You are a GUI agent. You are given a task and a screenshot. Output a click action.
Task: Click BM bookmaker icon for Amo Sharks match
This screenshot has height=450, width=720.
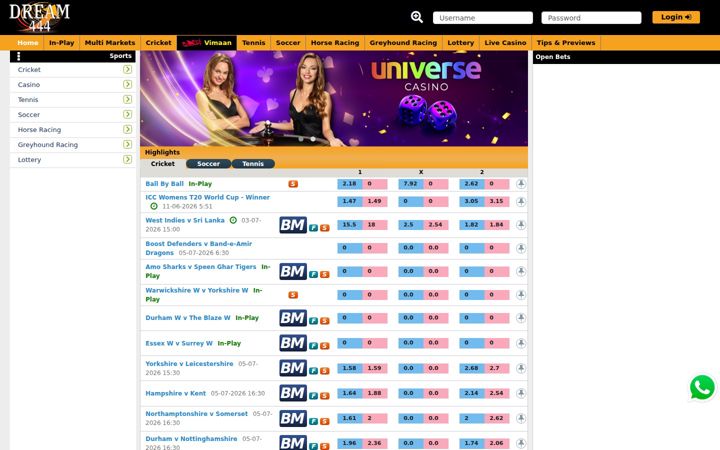[x=293, y=271]
